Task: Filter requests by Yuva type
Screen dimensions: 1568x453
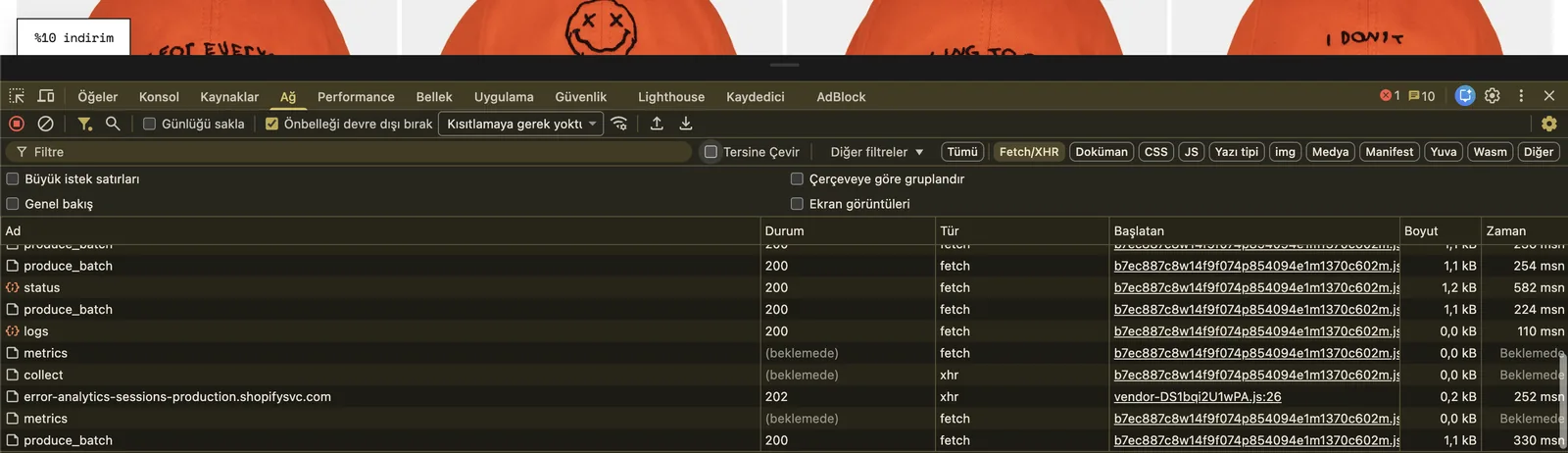Action: pos(1444,152)
